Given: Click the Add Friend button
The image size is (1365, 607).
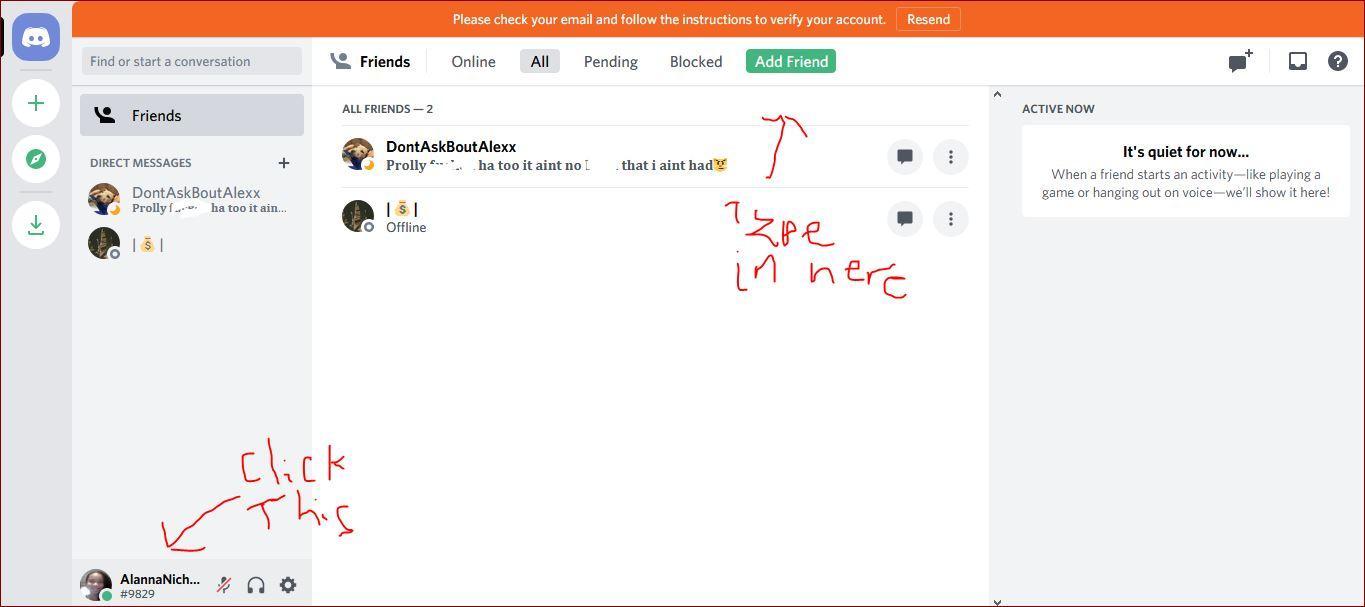Looking at the screenshot, I should pos(791,61).
